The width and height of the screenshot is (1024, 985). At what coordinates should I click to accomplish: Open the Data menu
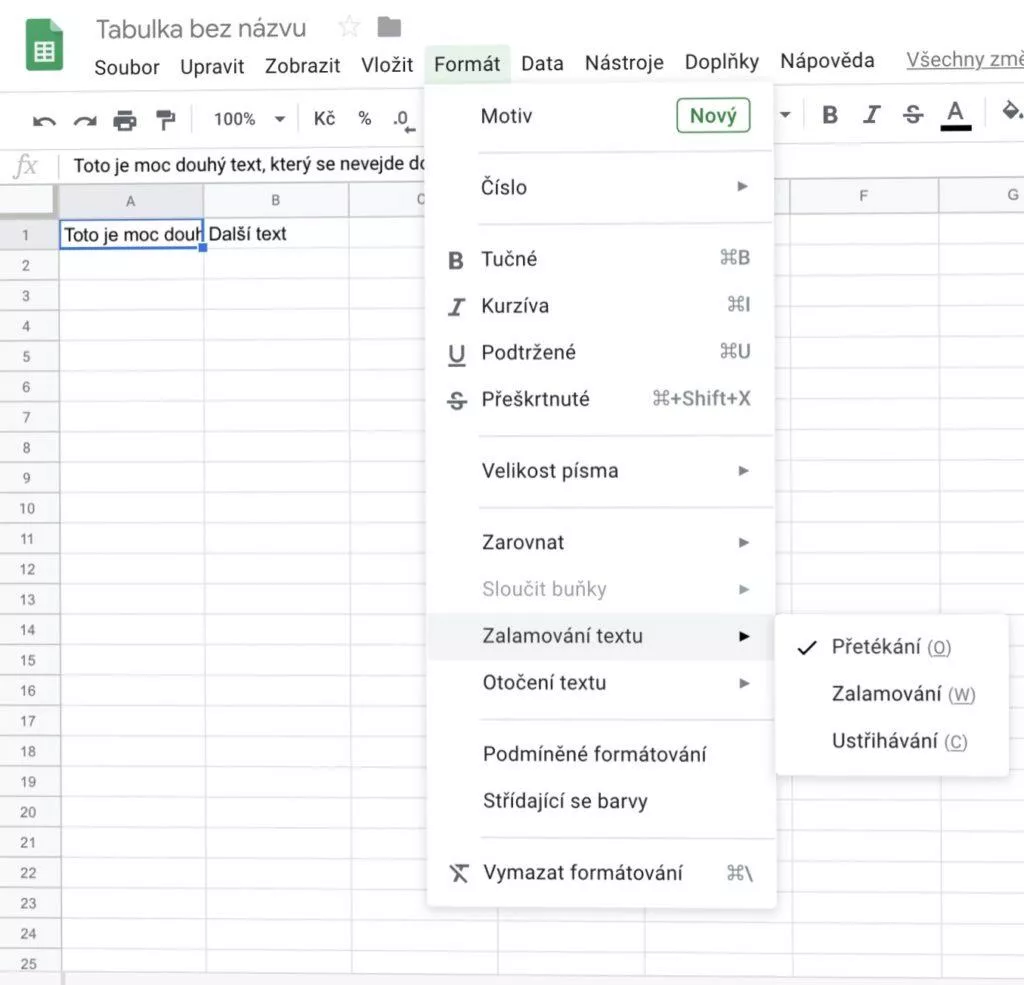(x=542, y=63)
